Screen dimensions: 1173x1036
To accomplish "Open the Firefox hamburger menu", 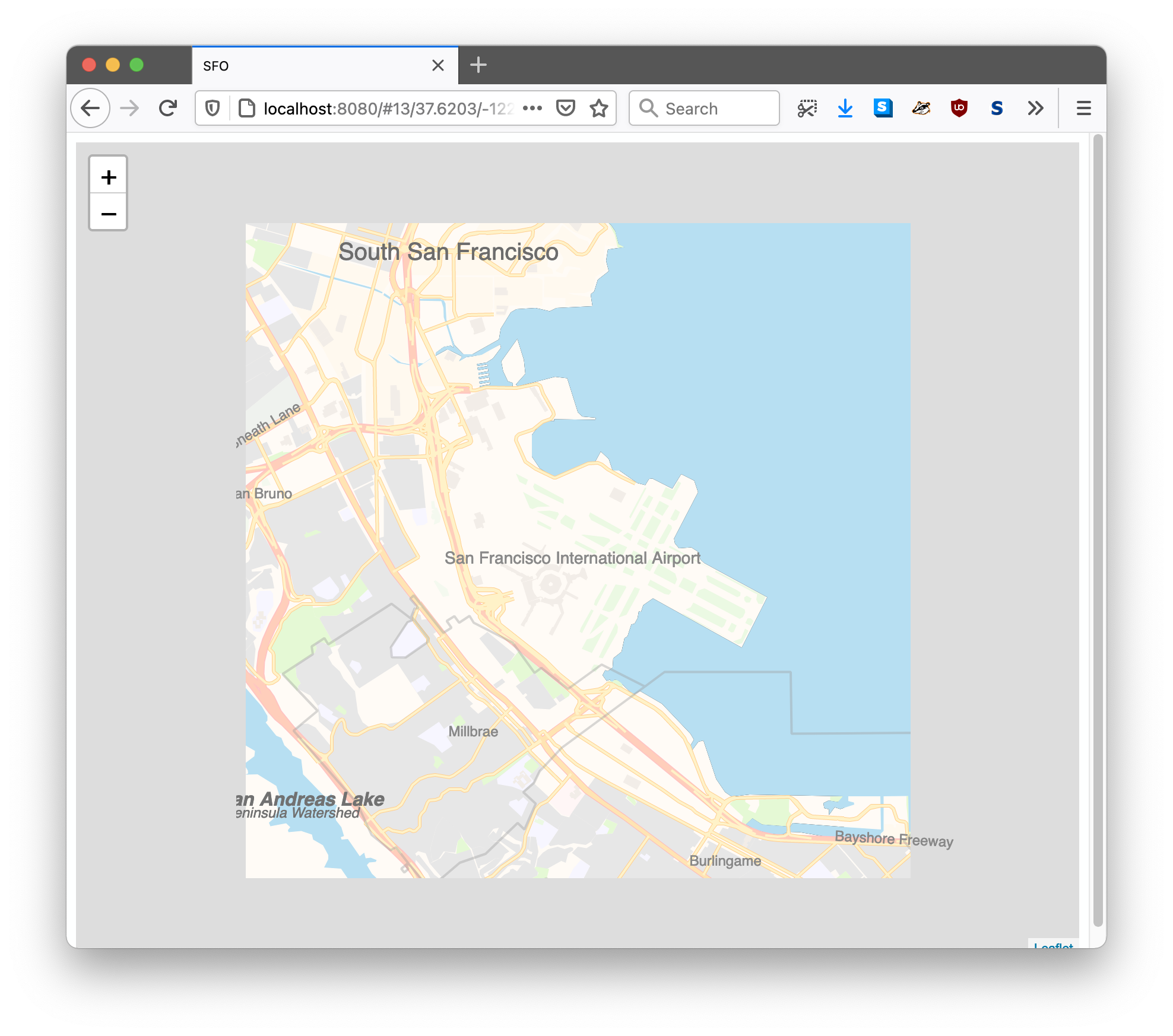I will click(1083, 109).
